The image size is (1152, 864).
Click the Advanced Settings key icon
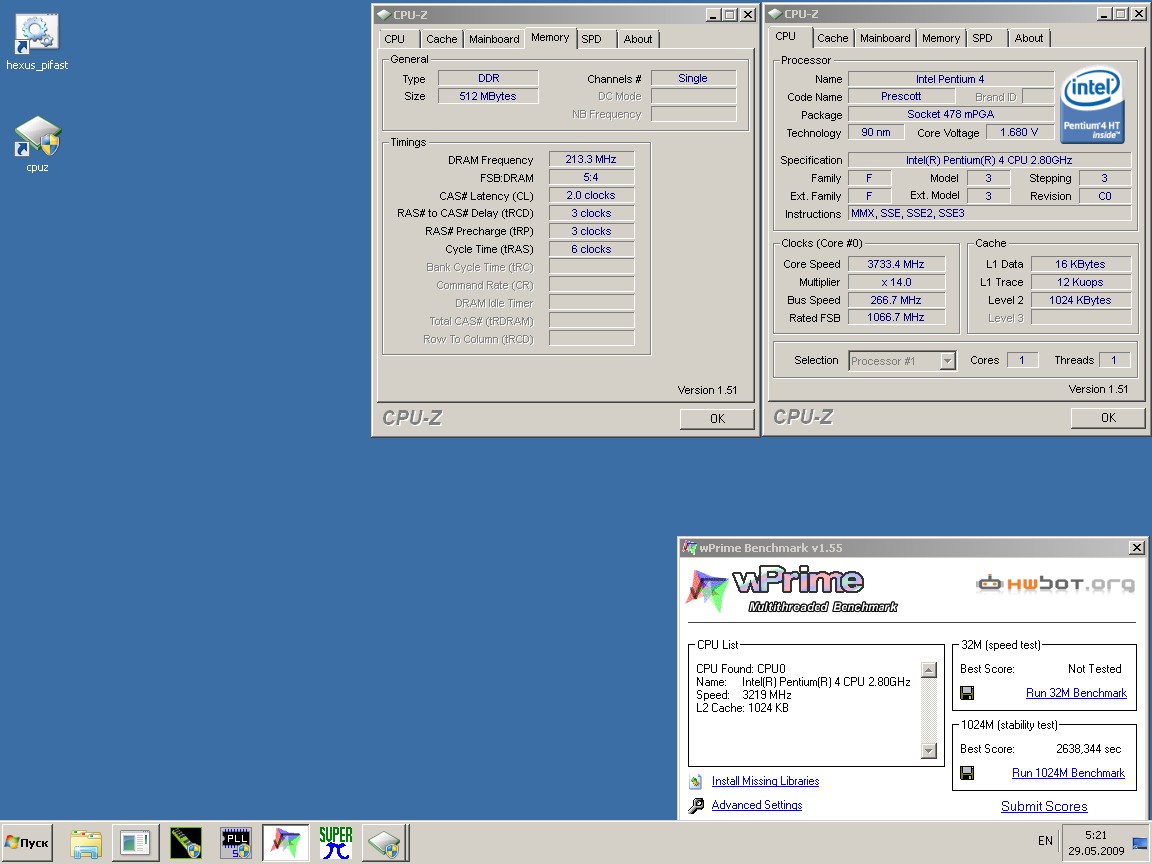pyautogui.click(x=696, y=805)
